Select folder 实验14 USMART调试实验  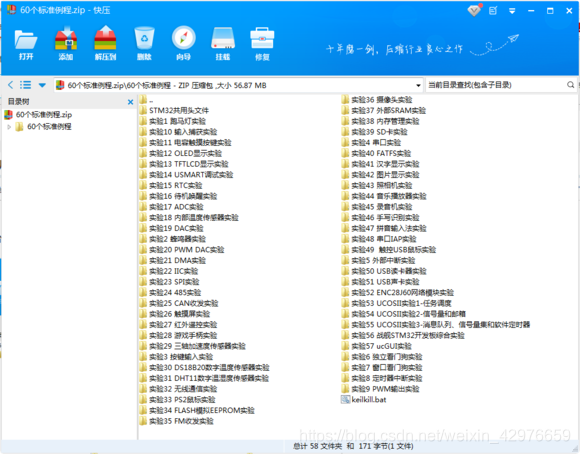[x=186, y=175]
